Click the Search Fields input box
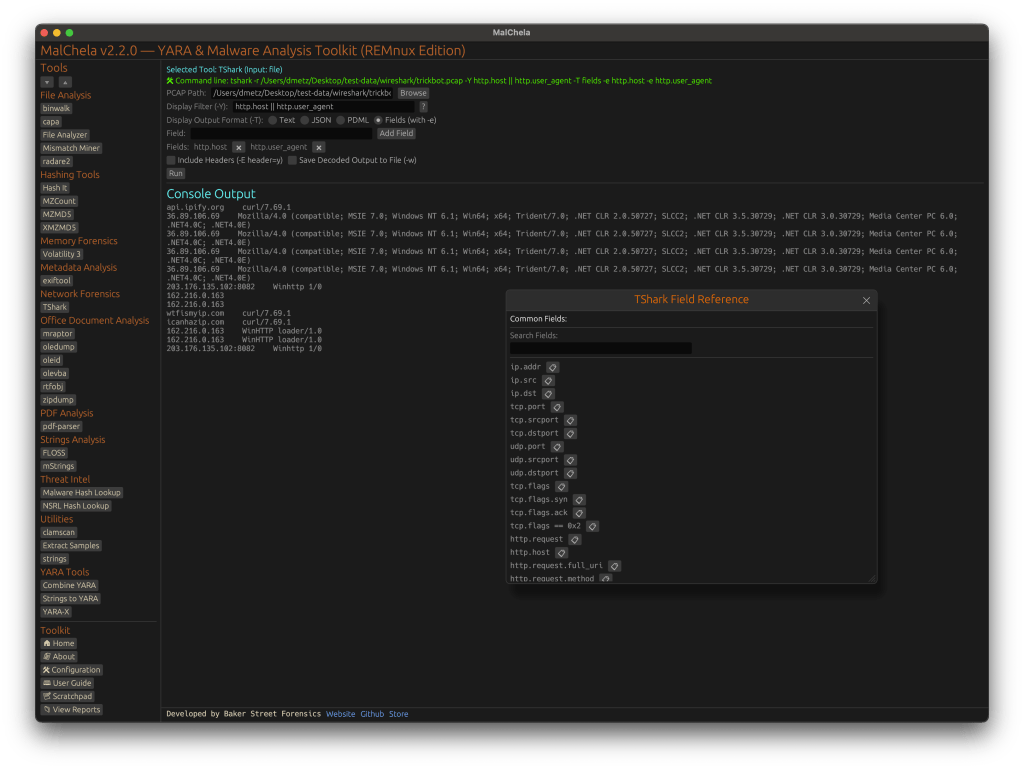Viewport: 1024px width, 769px height. pos(600,348)
